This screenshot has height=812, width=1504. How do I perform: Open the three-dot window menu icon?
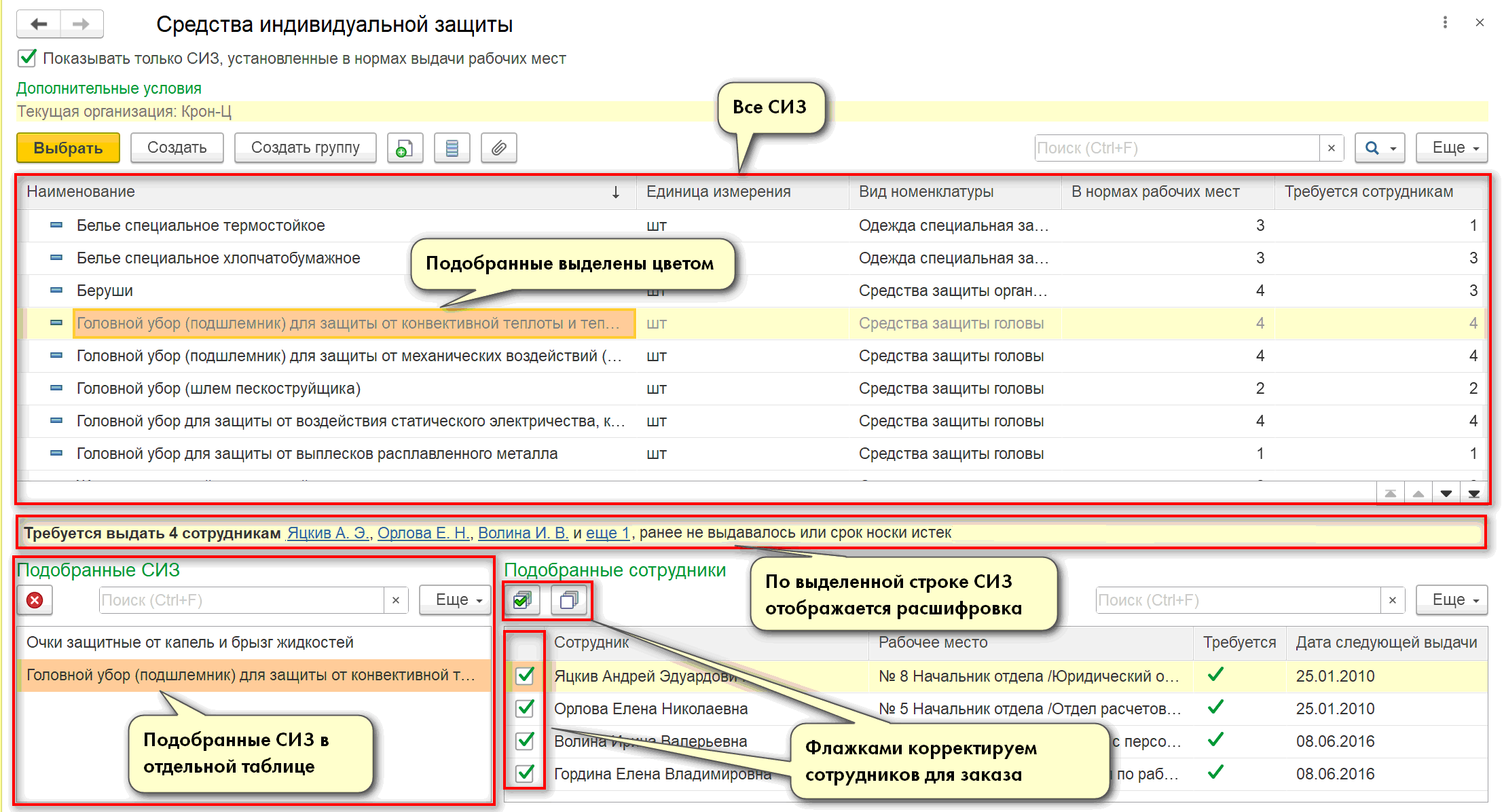[1445, 22]
